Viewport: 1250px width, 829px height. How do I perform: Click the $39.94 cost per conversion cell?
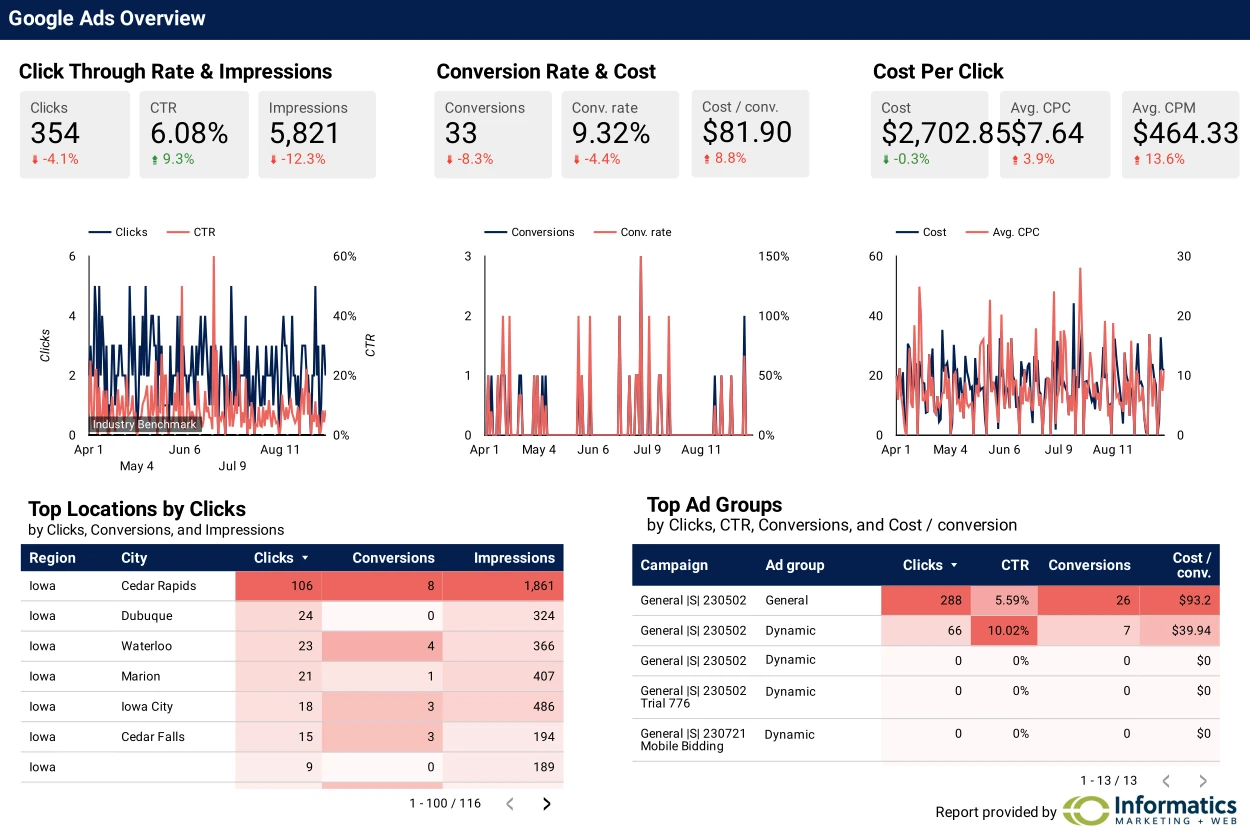point(1180,630)
